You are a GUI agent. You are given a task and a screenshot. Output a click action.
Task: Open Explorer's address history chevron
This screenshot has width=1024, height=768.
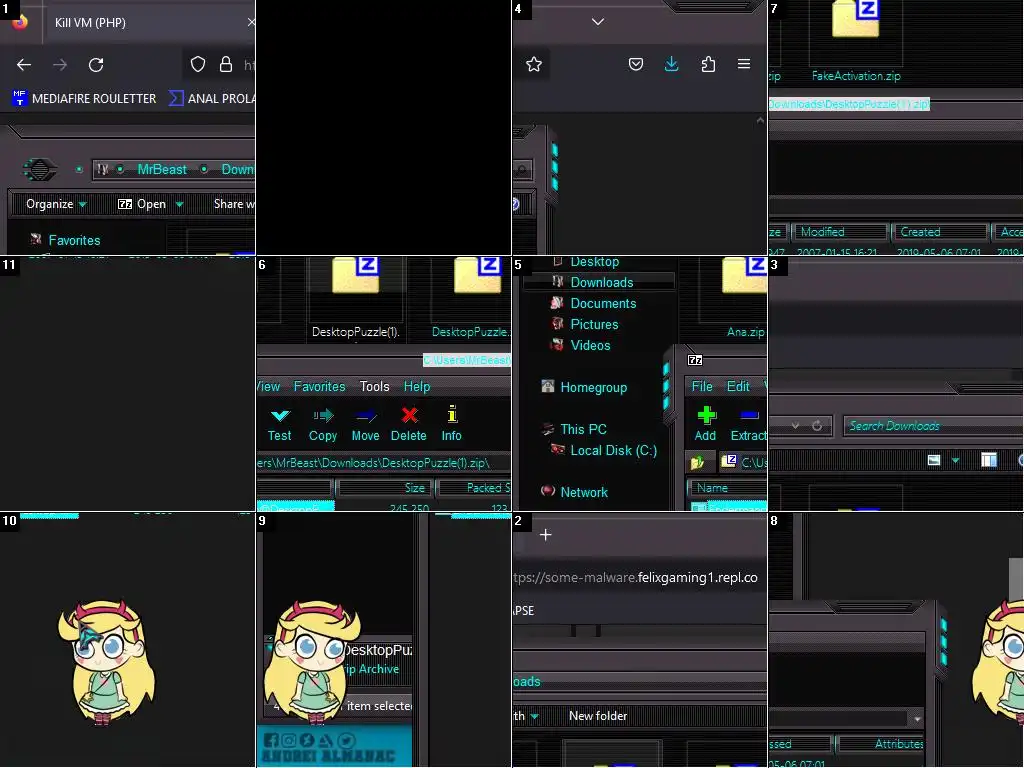(x=795, y=426)
